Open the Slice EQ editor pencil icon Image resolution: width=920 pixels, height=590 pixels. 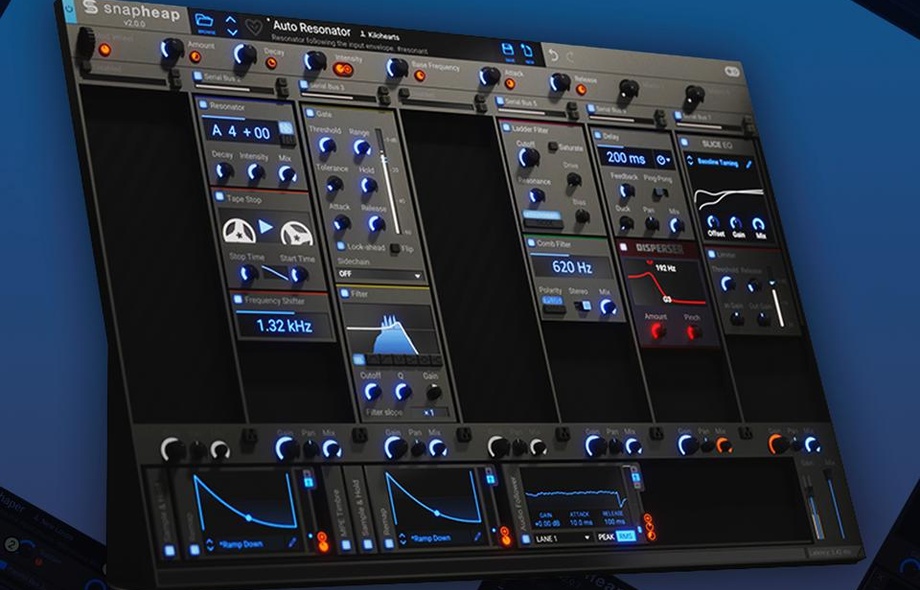pyautogui.click(x=747, y=164)
